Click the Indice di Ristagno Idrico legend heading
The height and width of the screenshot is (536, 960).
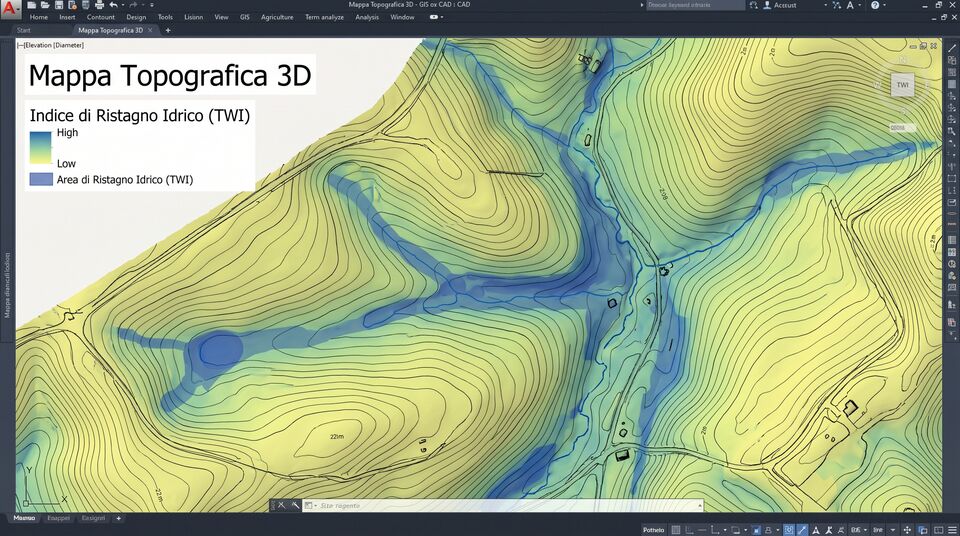140,115
